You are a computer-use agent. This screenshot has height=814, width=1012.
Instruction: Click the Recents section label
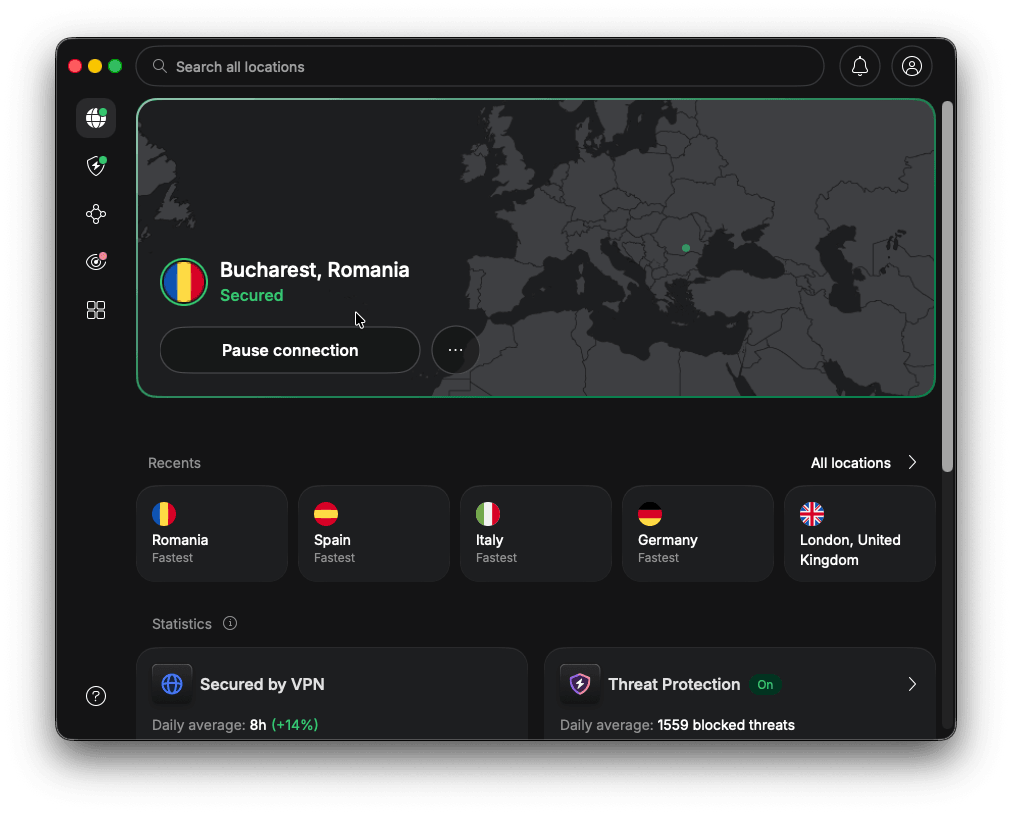pyautogui.click(x=174, y=463)
